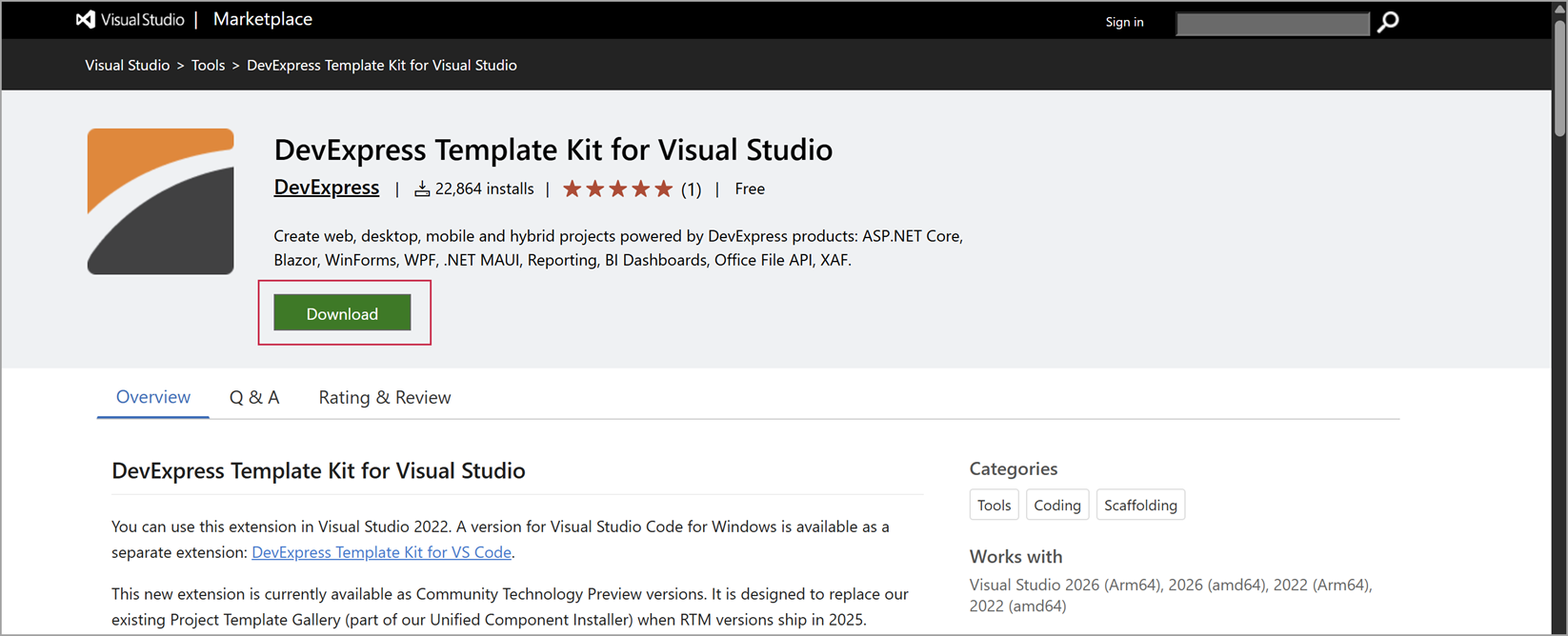Click the Tools category tag
Viewport: 1568px width, 636px height.
(x=995, y=505)
